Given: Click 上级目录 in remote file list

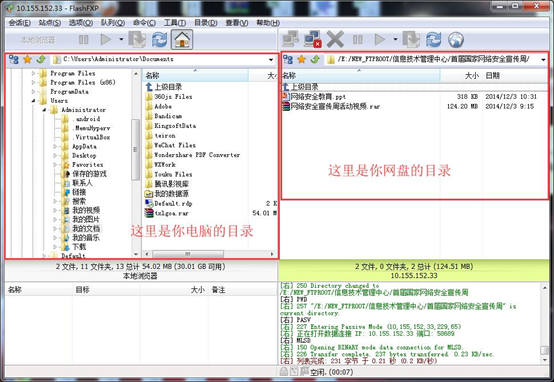Looking at the screenshot, I should [x=304, y=87].
